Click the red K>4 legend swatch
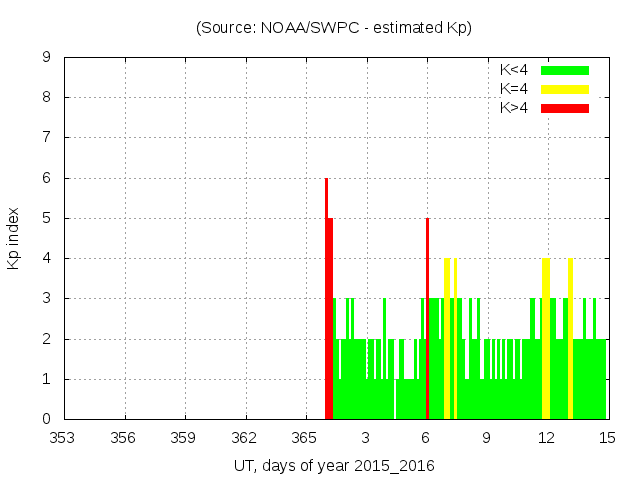The width and height of the screenshot is (640, 480). (565, 108)
